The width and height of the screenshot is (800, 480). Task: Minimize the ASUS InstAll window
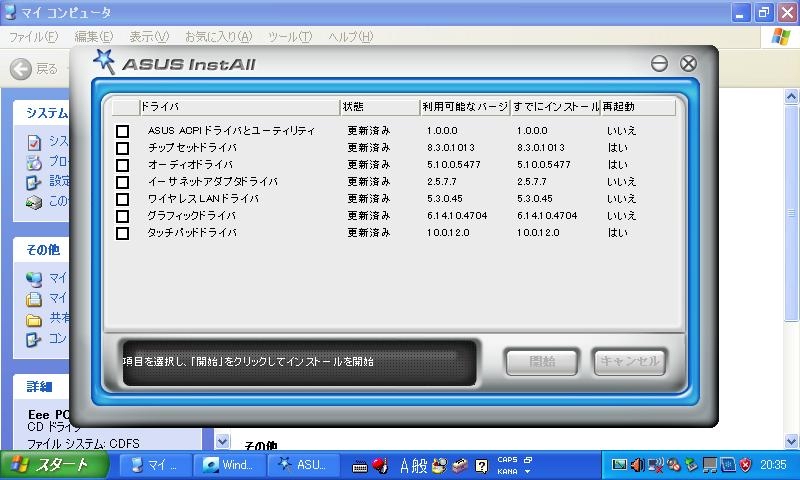click(659, 64)
